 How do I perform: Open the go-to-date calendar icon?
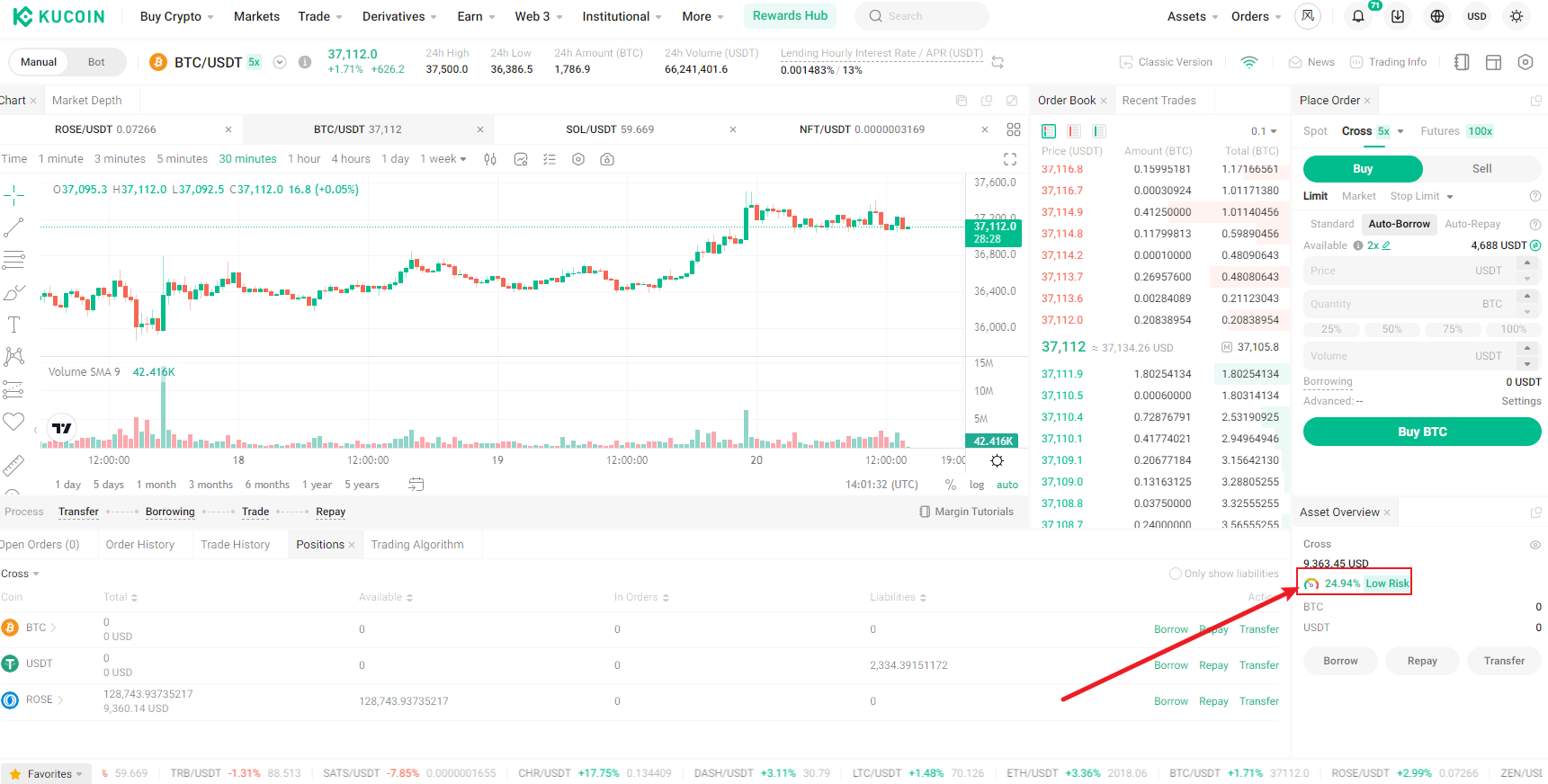(416, 485)
